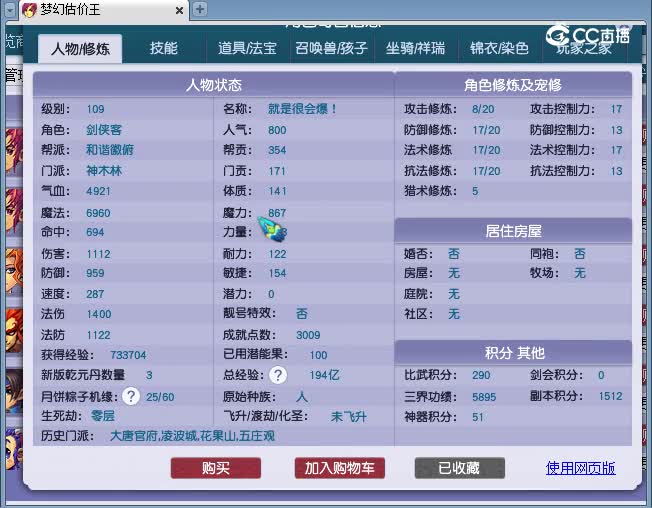This screenshot has height=508, width=652.
Task: Click the total experience value 194亿
Action: pyautogui.click(x=324, y=375)
